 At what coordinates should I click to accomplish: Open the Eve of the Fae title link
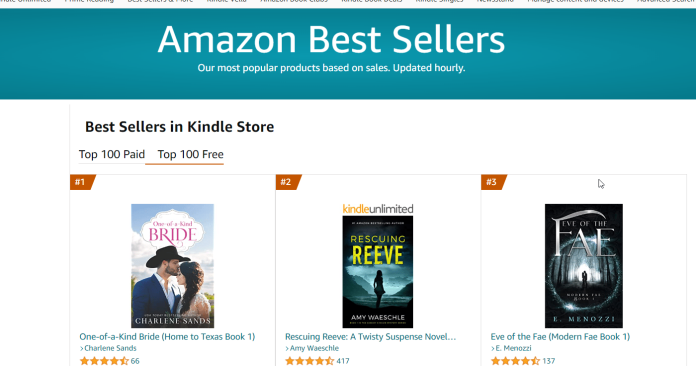click(560, 337)
